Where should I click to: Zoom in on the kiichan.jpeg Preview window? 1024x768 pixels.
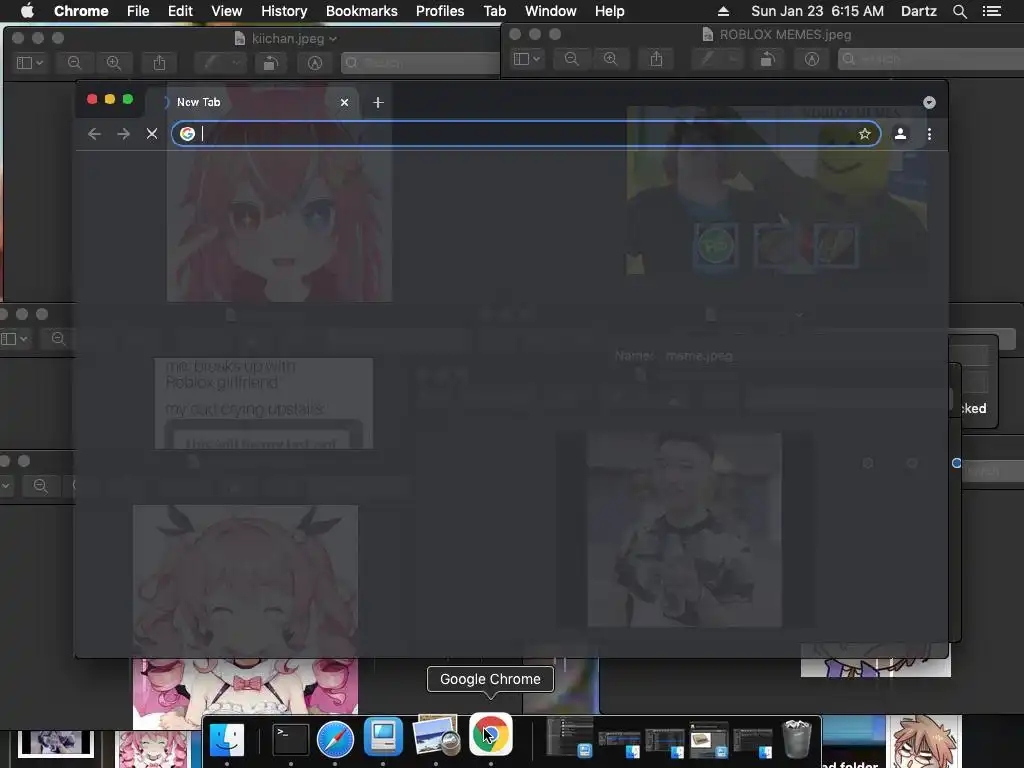114,63
